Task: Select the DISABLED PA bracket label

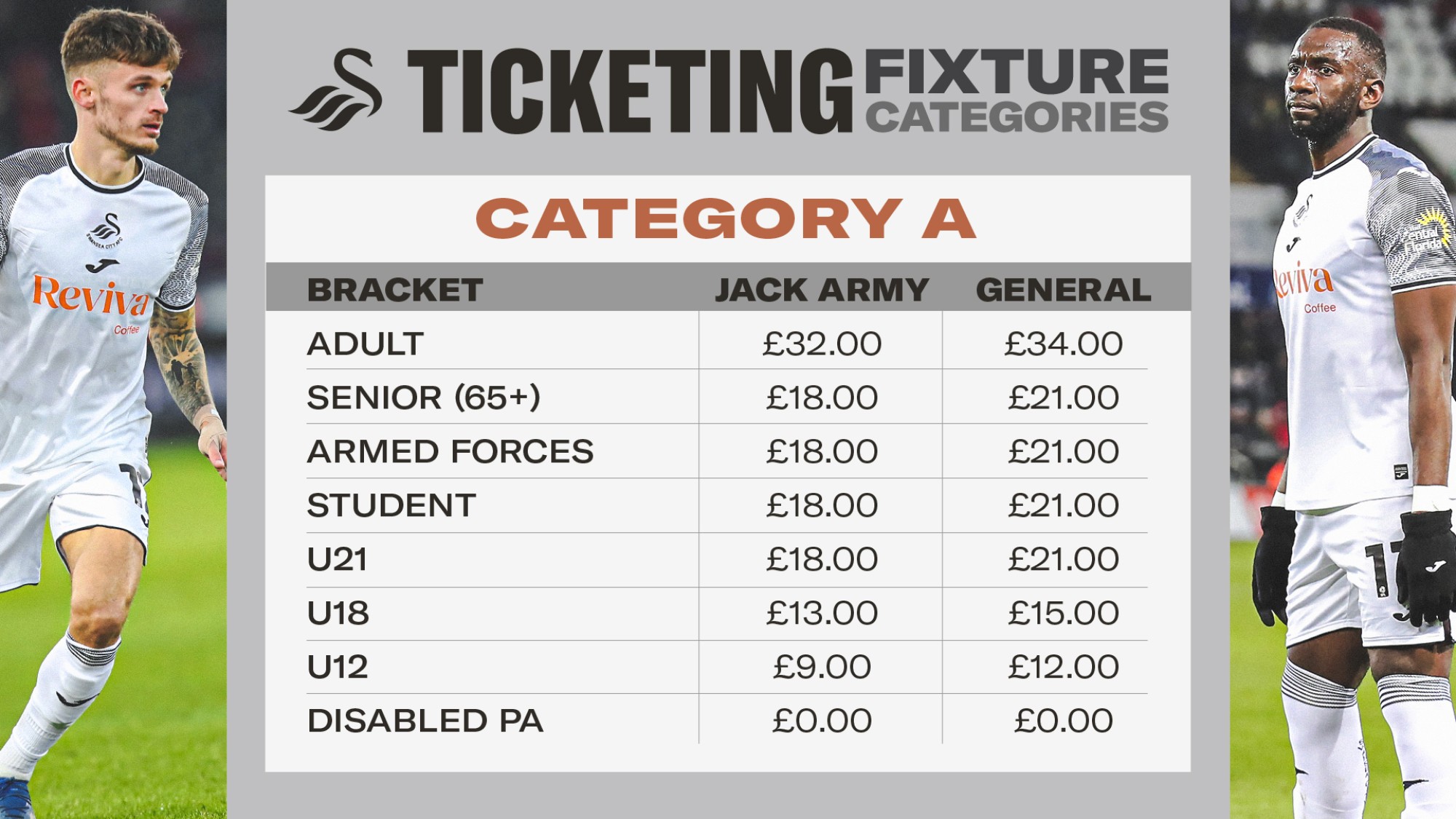Action: coord(425,721)
